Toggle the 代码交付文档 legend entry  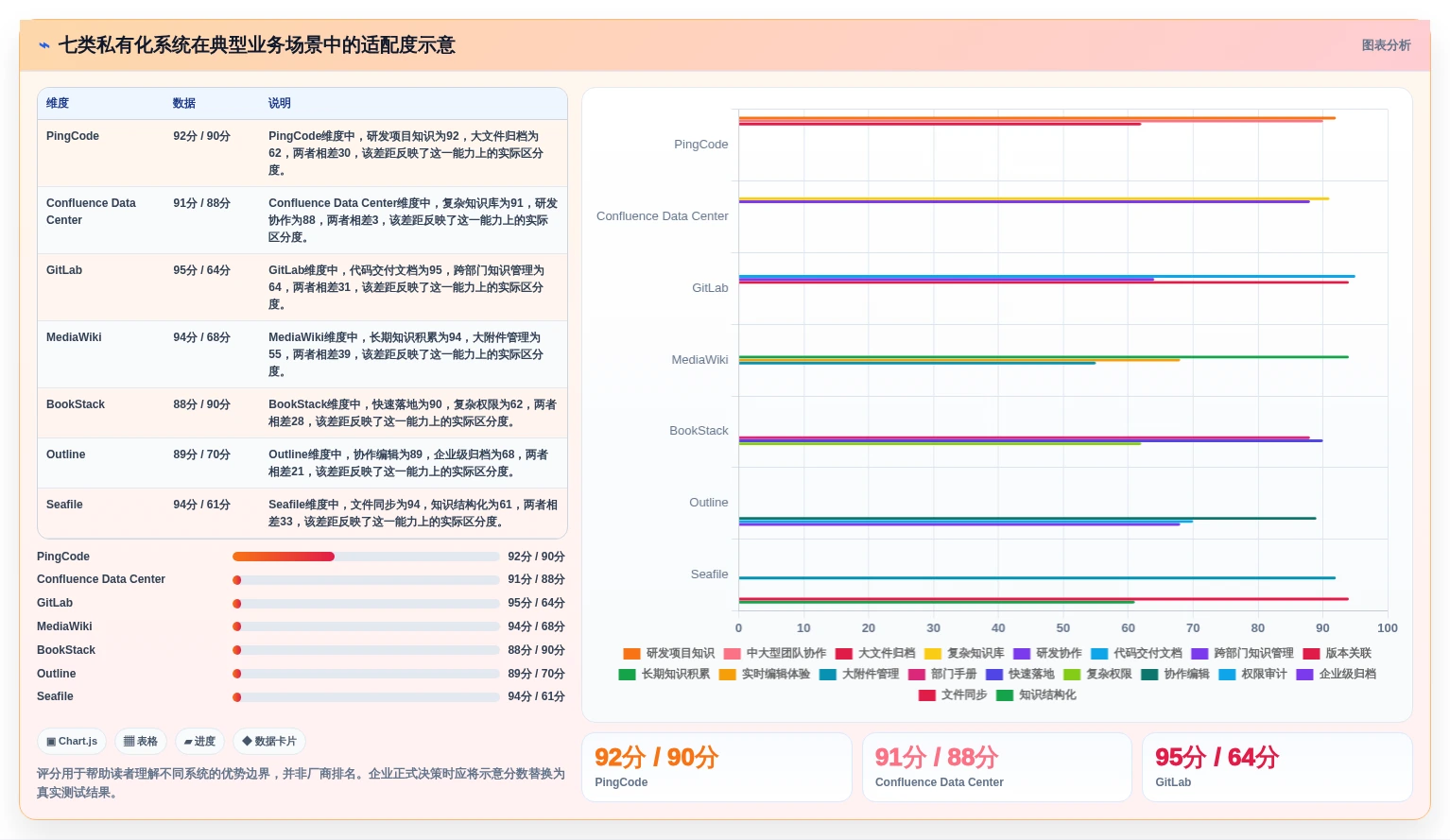(x=1136, y=653)
